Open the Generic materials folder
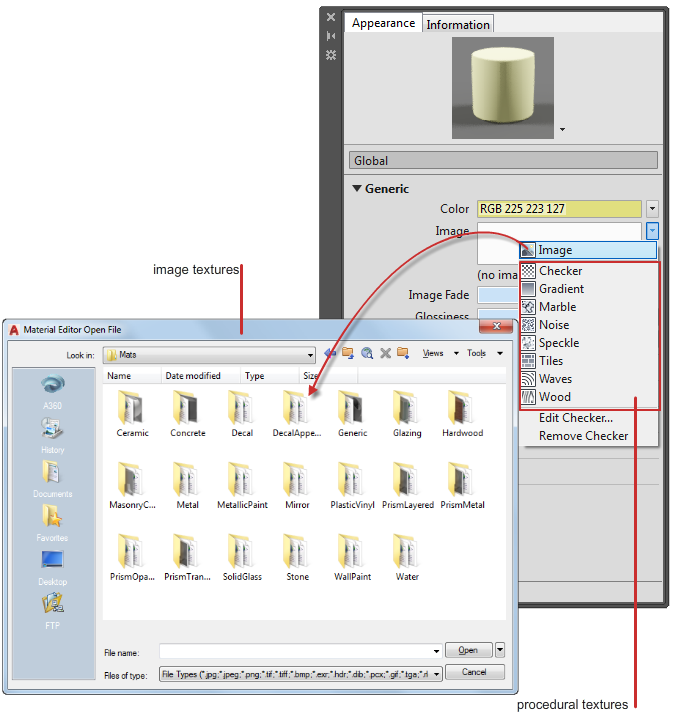The height and width of the screenshot is (717, 679). [x=352, y=413]
